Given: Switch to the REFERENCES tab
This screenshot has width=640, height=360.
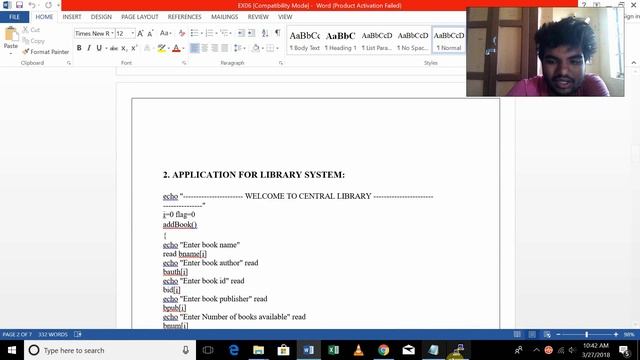Looking at the screenshot, I should pos(184,17).
